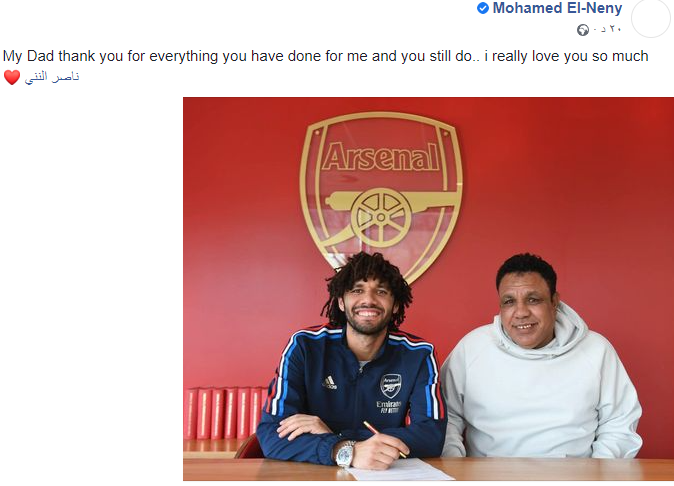
Task: Click the Adidas logo on the jacket
Action: click(x=330, y=381)
